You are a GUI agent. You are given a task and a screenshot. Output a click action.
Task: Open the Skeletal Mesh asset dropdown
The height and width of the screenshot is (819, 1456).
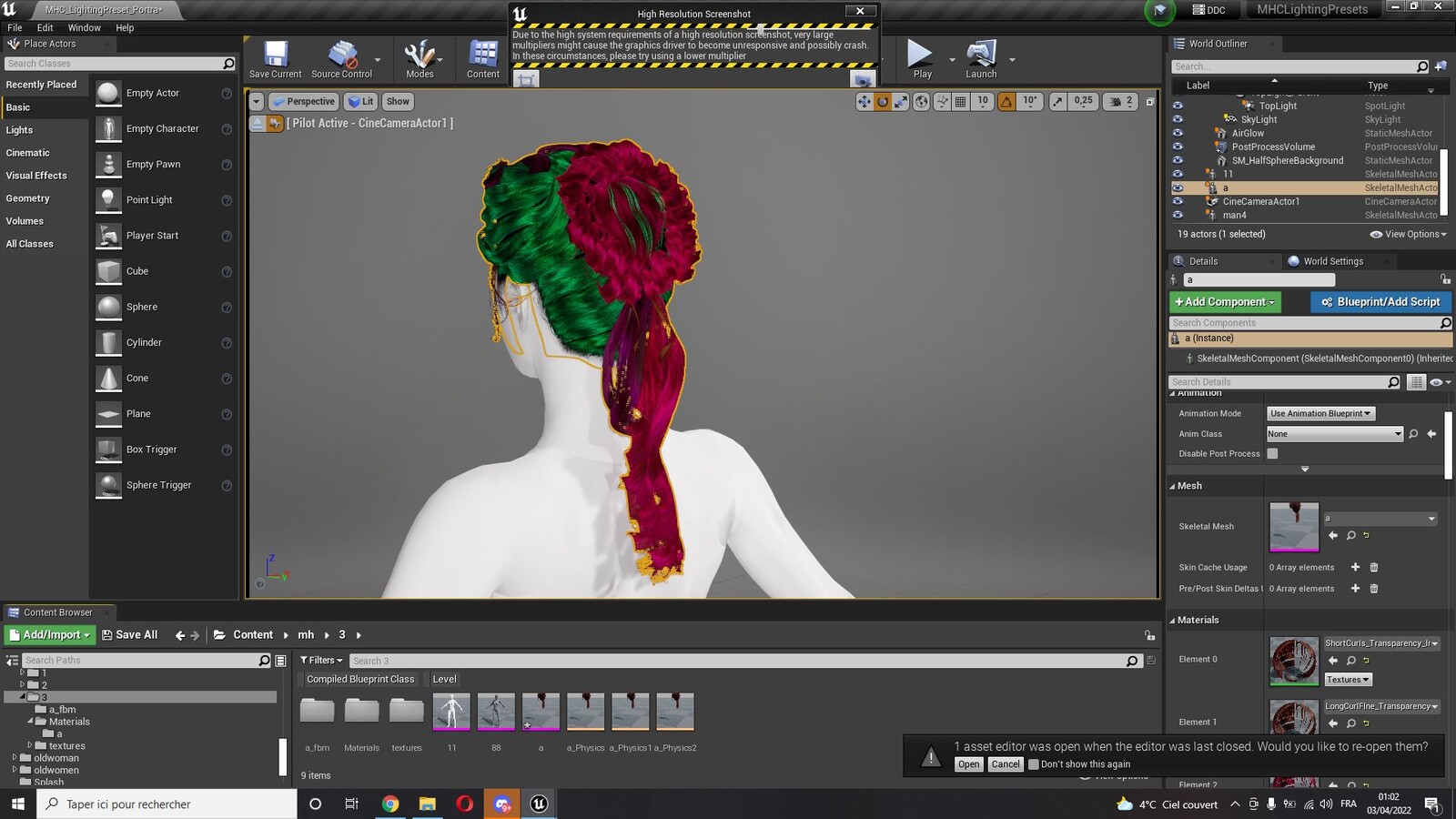coord(1380,519)
